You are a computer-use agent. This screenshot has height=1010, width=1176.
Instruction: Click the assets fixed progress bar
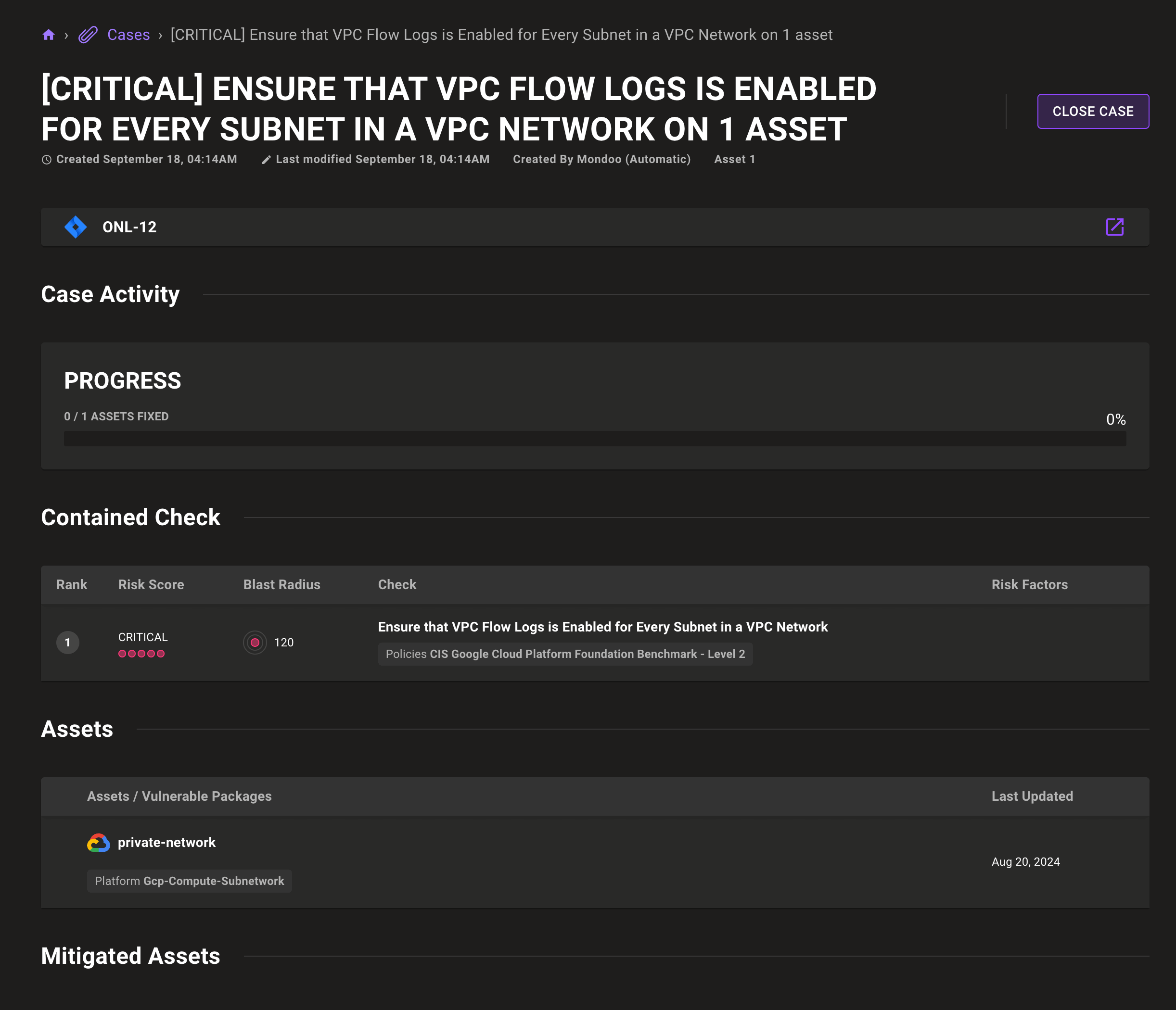594,439
